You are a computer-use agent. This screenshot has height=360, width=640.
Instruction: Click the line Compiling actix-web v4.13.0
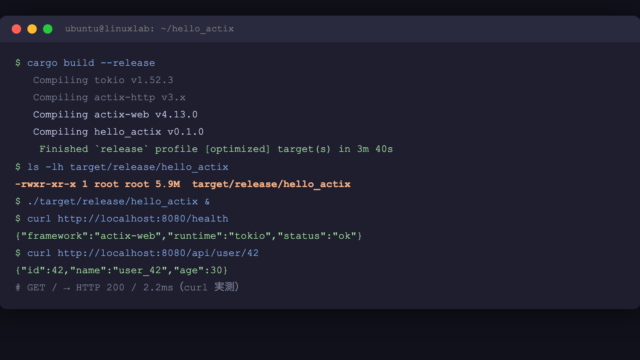(115, 115)
